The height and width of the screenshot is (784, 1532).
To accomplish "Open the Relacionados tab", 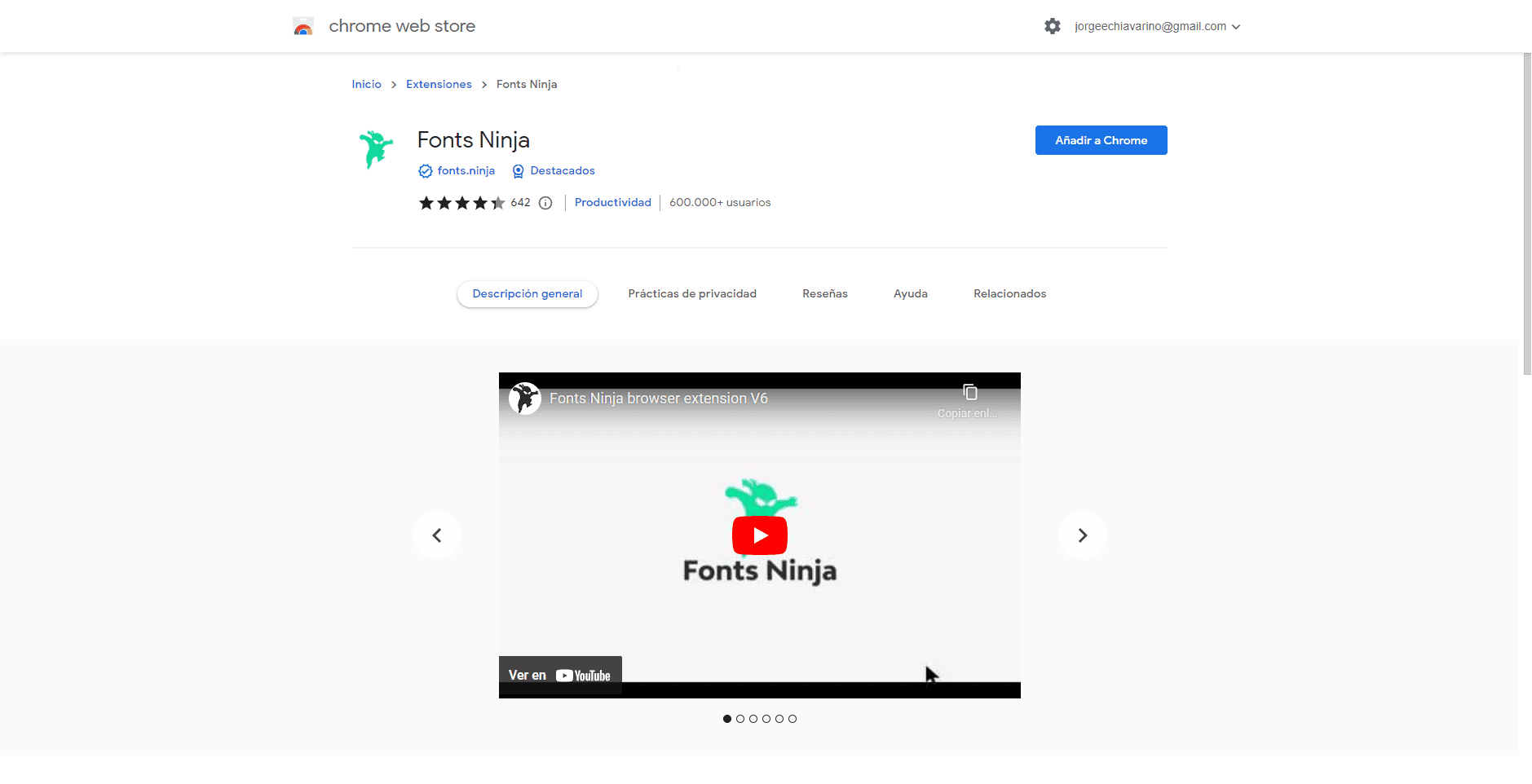I will click(1009, 293).
